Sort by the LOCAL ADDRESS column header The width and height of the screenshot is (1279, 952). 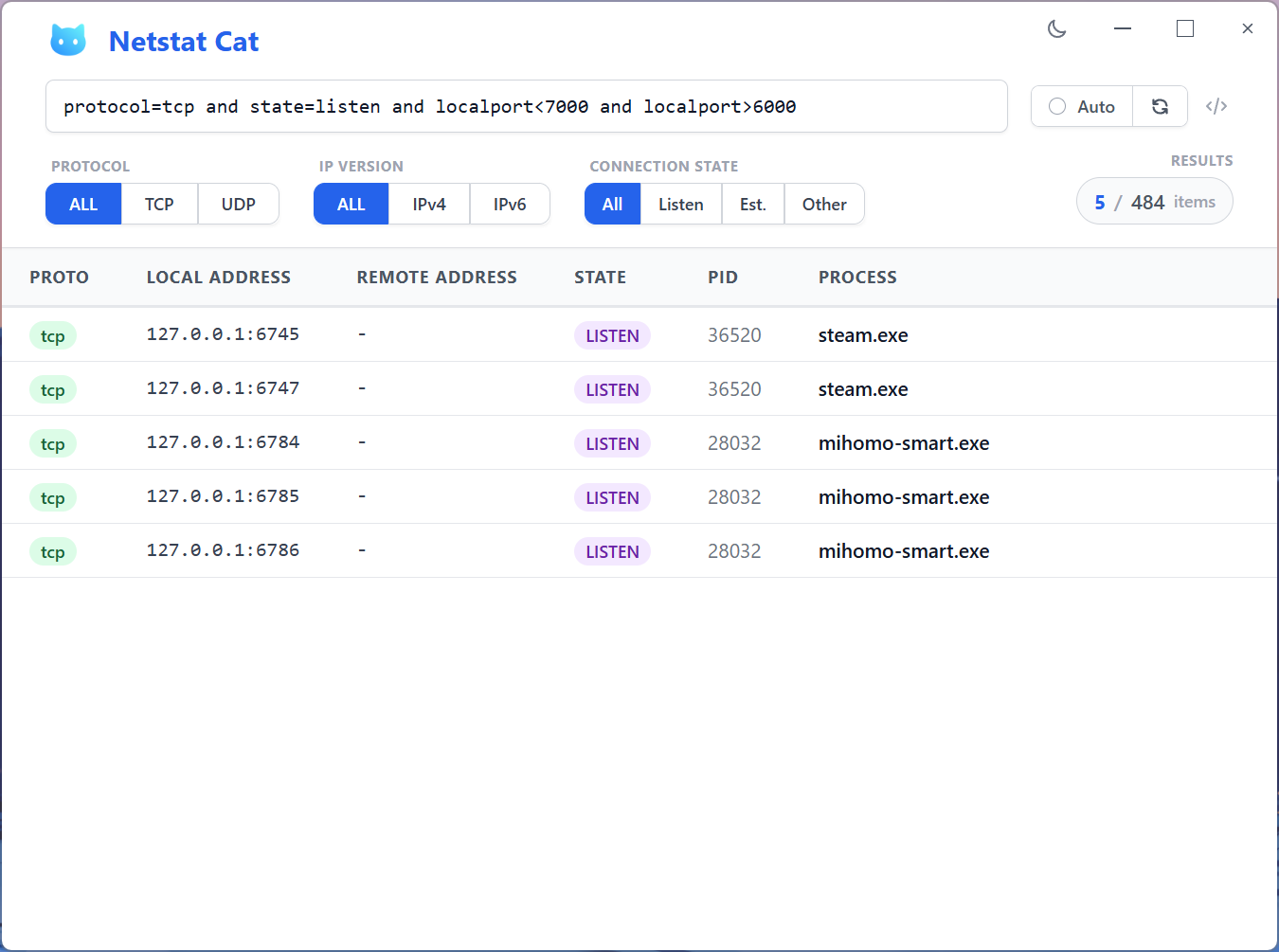(218, 278)
